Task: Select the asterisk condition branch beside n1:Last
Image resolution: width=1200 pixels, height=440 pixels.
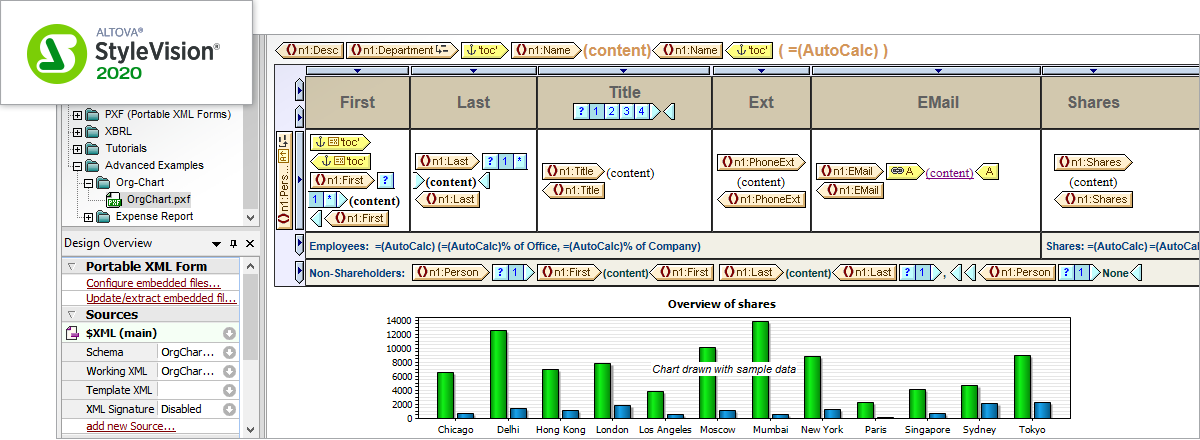Action: [520, 162]
